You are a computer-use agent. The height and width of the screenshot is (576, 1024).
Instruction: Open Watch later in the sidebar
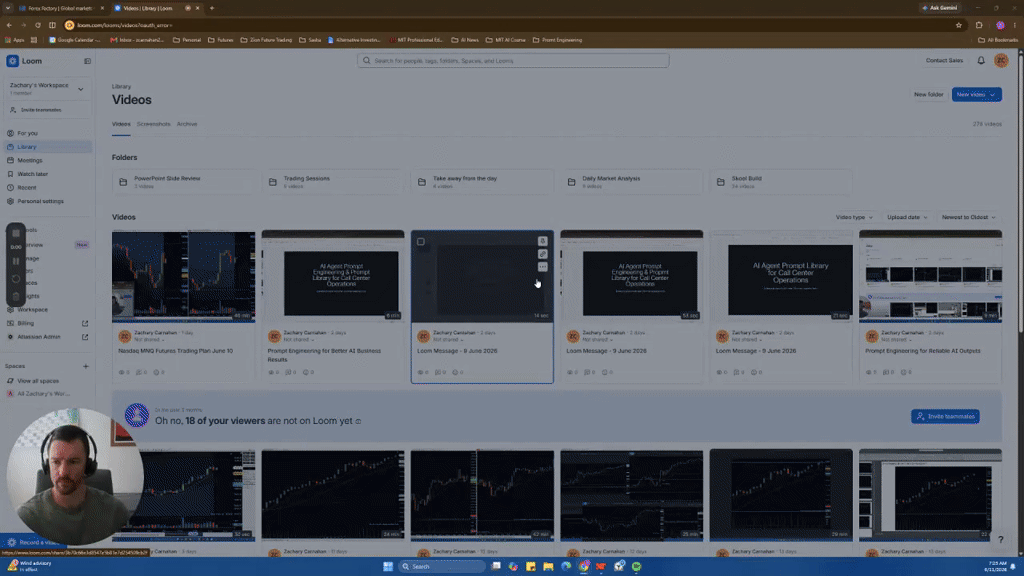tap(48, 174)
